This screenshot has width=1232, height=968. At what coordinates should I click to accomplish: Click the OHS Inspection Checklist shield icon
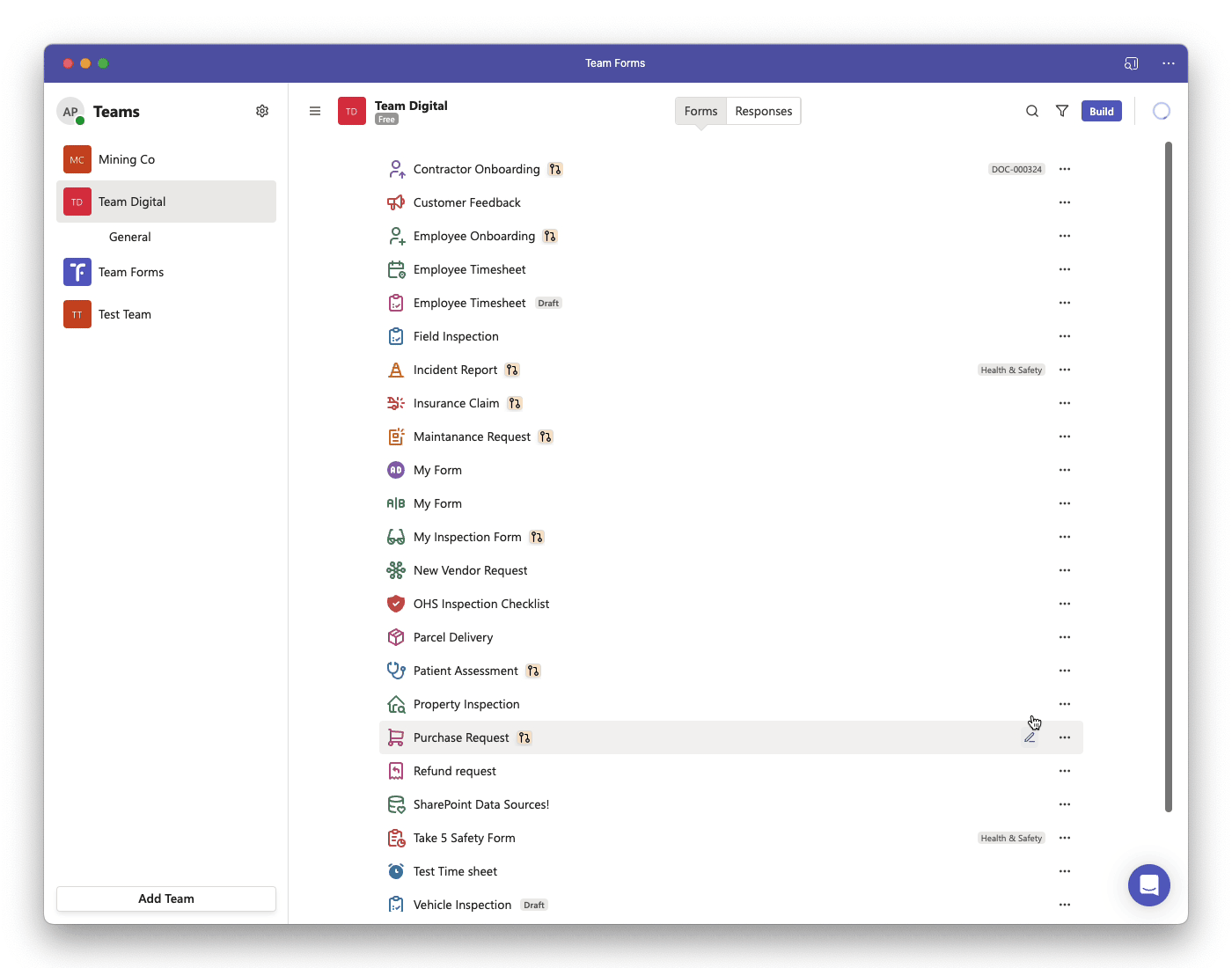pos(396,604)
